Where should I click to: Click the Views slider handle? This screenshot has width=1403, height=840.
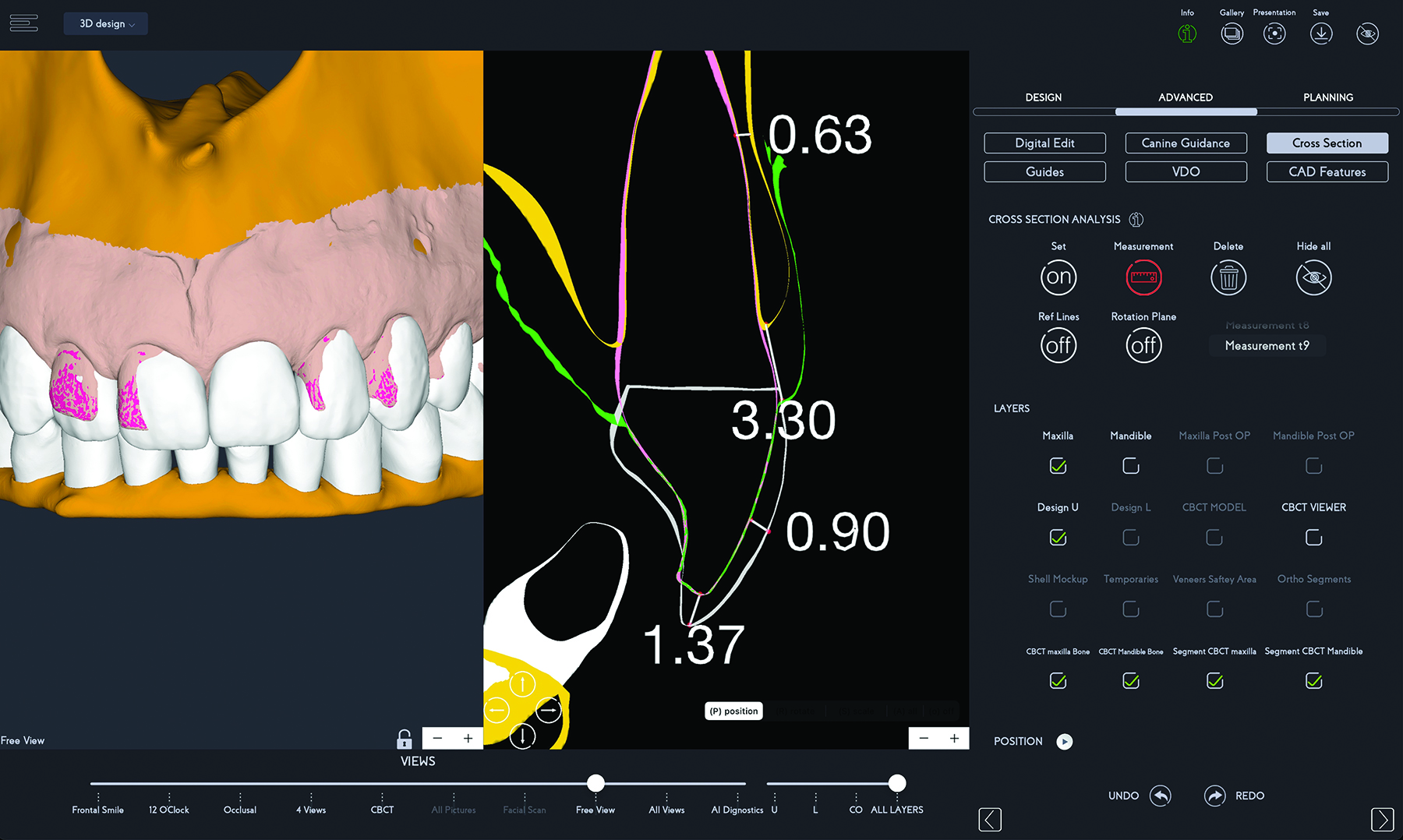595,783
